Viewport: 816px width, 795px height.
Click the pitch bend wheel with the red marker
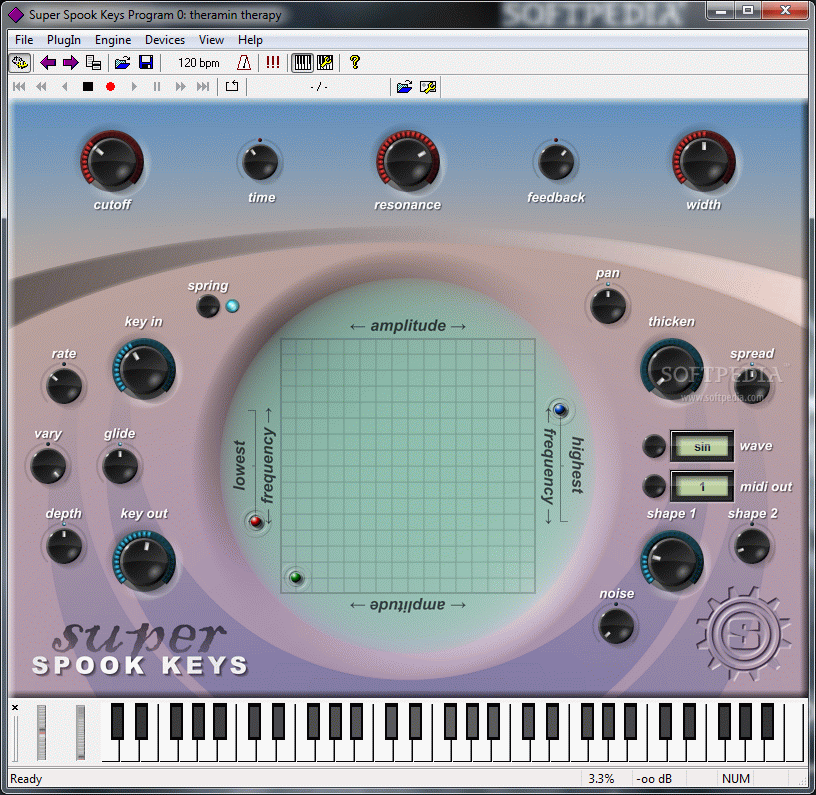(41, 733)
